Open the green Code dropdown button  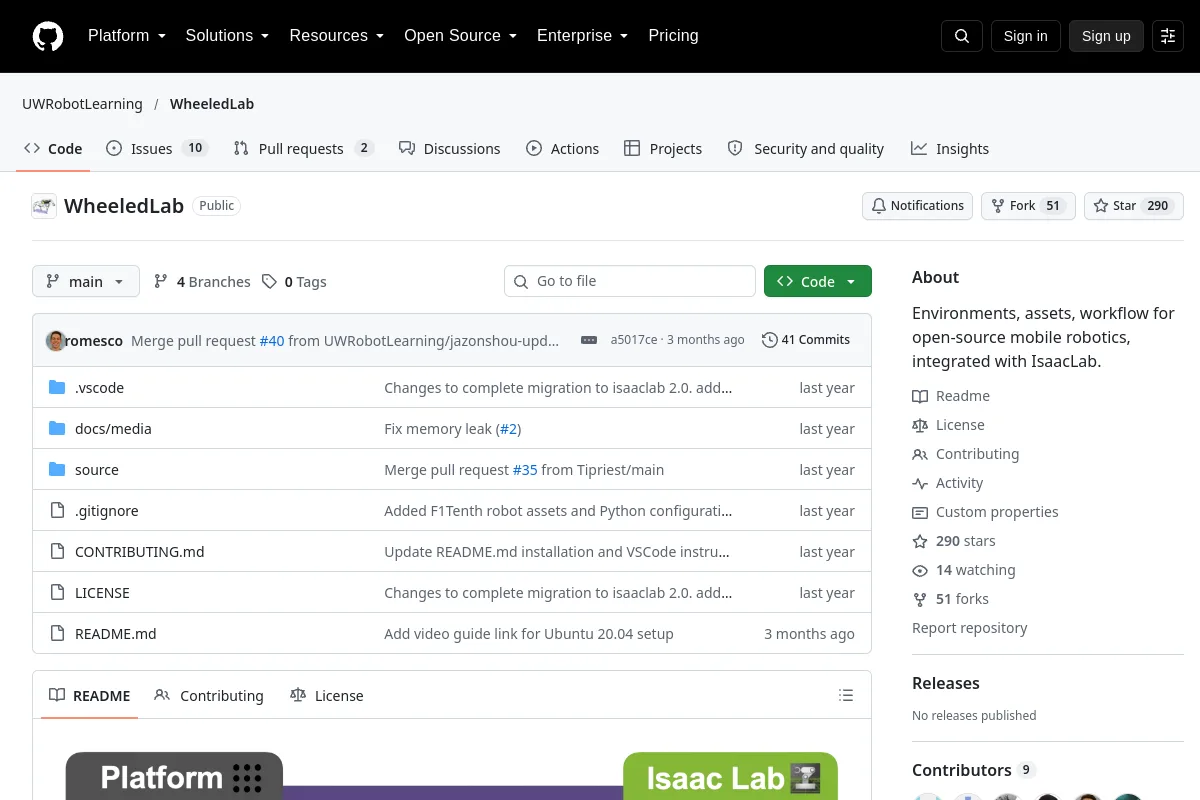tap(818, 282)
